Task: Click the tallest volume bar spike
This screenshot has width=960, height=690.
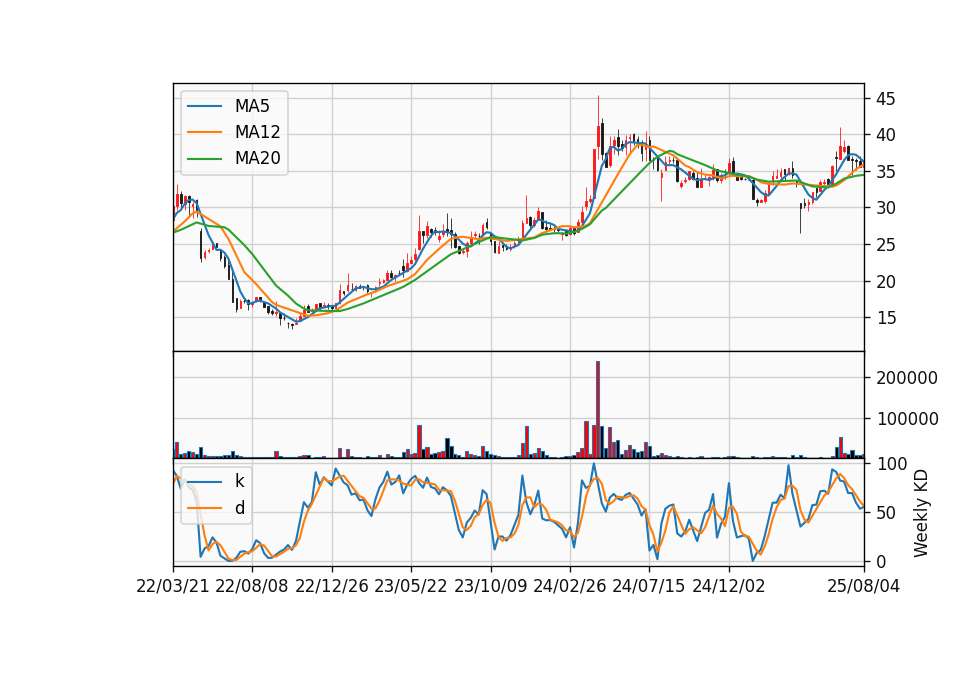Action: point(598,410)
